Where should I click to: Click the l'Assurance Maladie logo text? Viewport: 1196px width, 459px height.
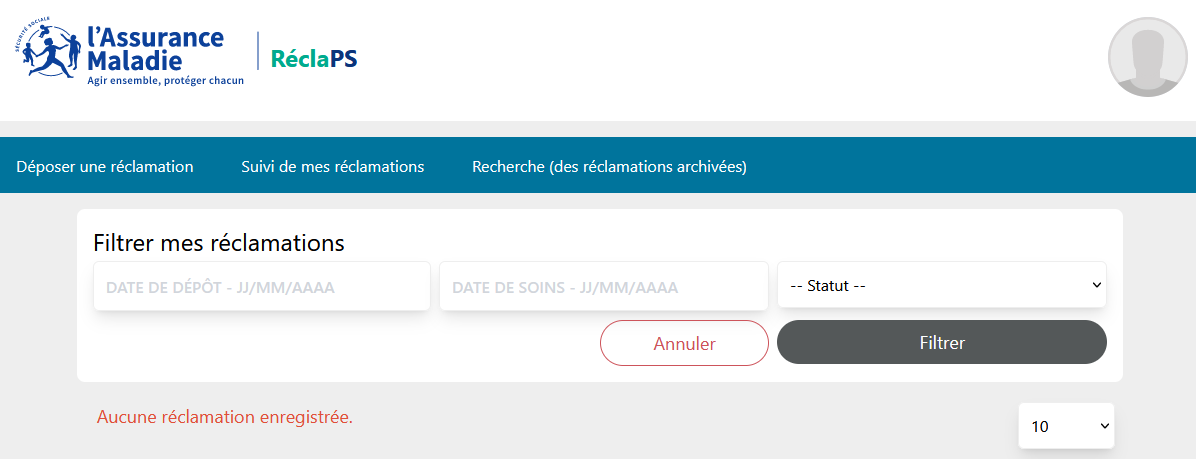(156, 48)
